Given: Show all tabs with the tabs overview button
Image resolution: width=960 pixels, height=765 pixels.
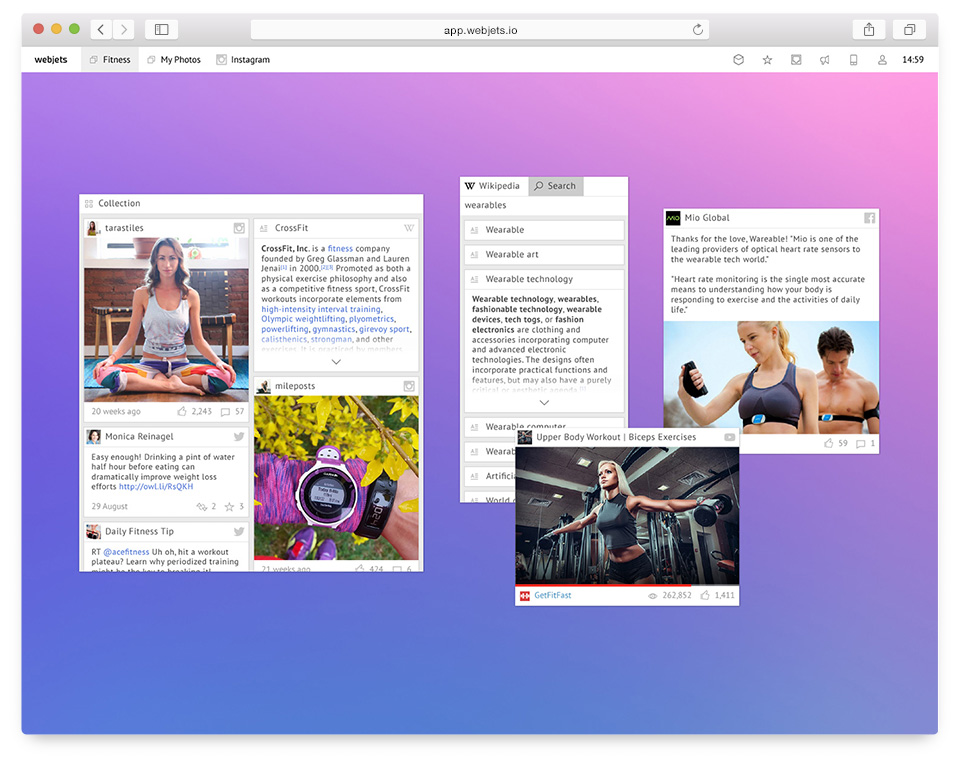Looking at the screenshot, I should pos(910,29).
